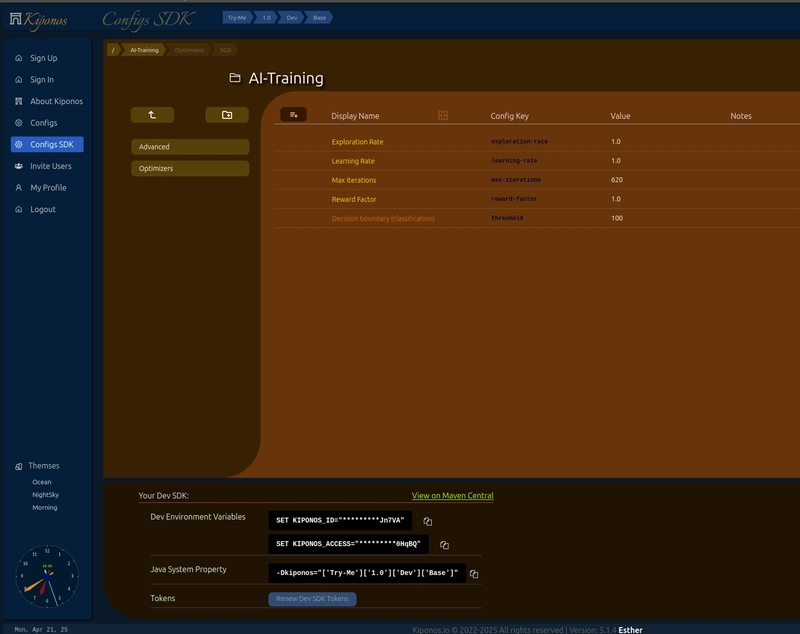Click the analog clock widget
The width and height of the screenshot is (800, 634).
(47, 576)
